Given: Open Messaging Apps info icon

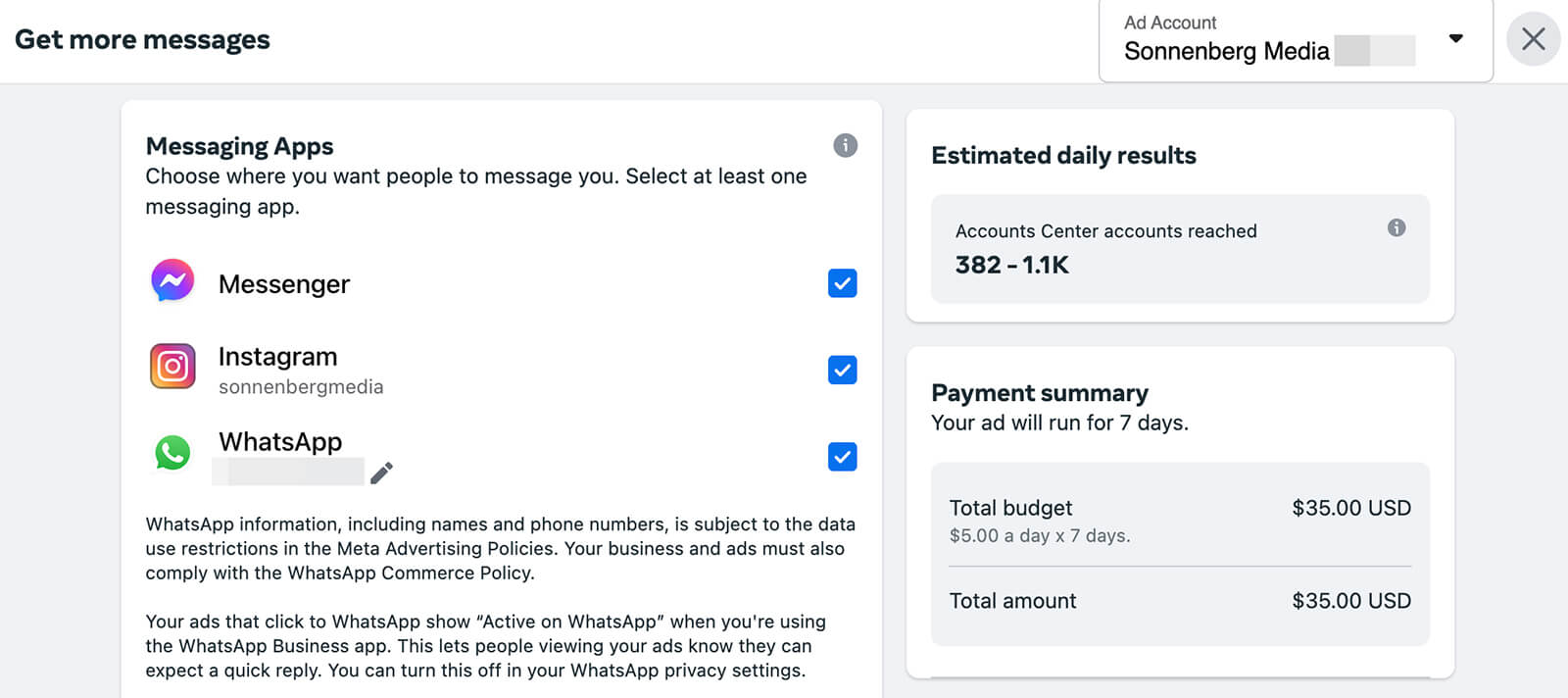Looking at the screenshot, I should coord(845,145).
